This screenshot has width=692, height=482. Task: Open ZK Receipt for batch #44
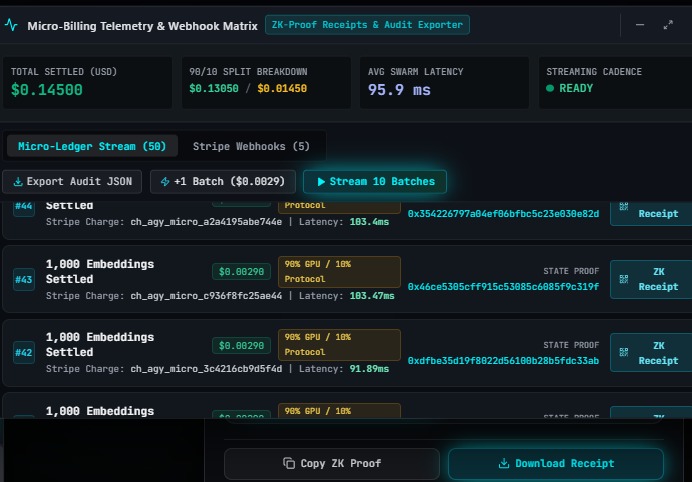click(x=651, y=213)
